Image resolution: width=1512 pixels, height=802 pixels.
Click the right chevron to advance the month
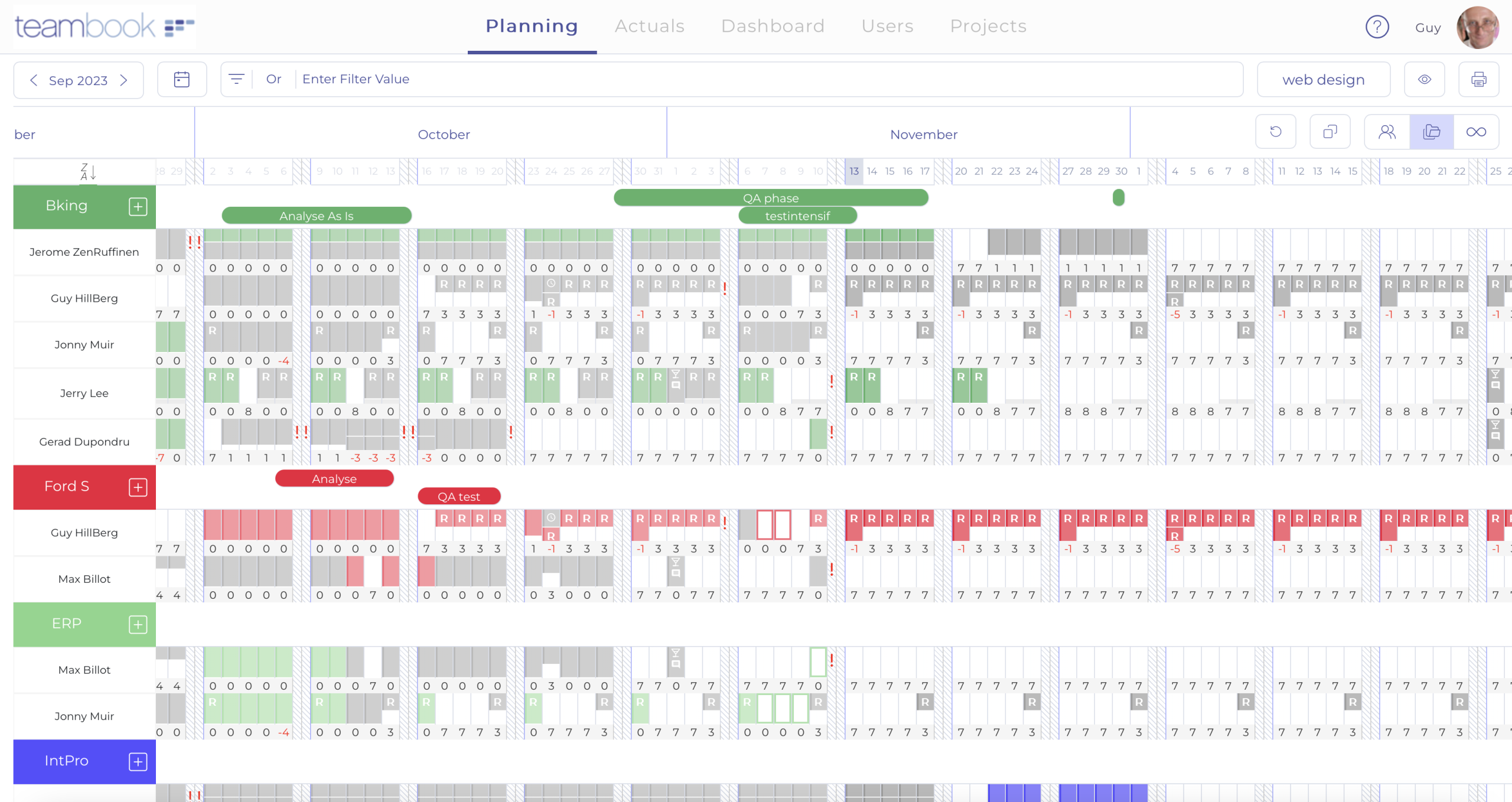point(124,80)
